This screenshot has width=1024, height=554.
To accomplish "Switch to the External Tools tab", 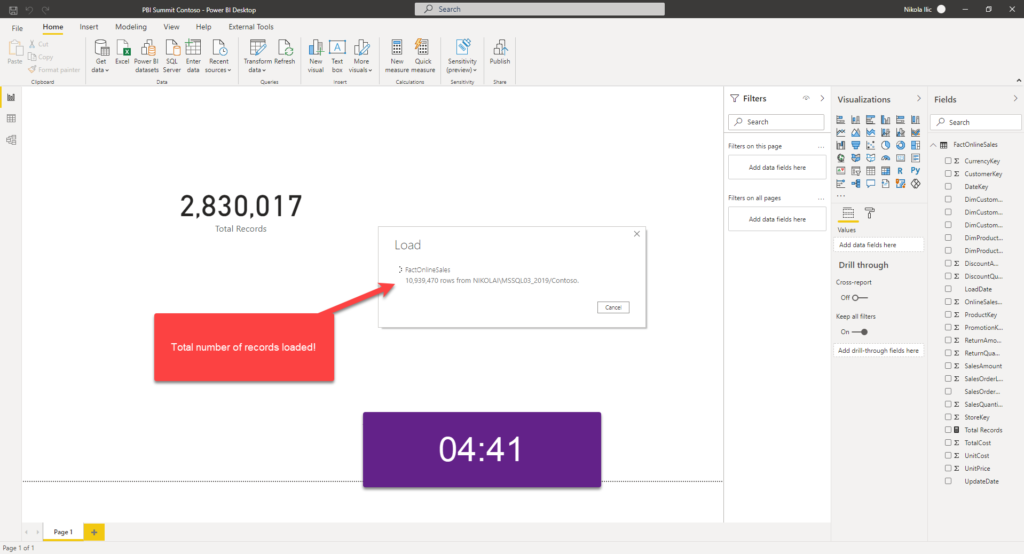I will [251, 27].
